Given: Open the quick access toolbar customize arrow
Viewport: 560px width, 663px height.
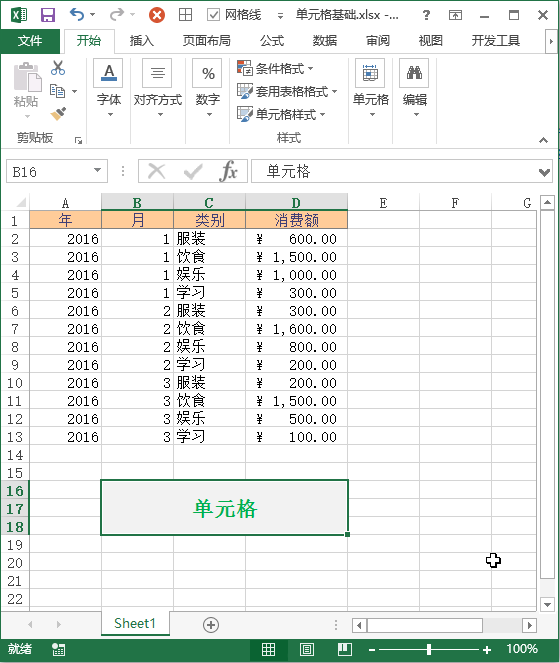Looking at the screenshot, I should pyautogui.click(x=280, y=16).
